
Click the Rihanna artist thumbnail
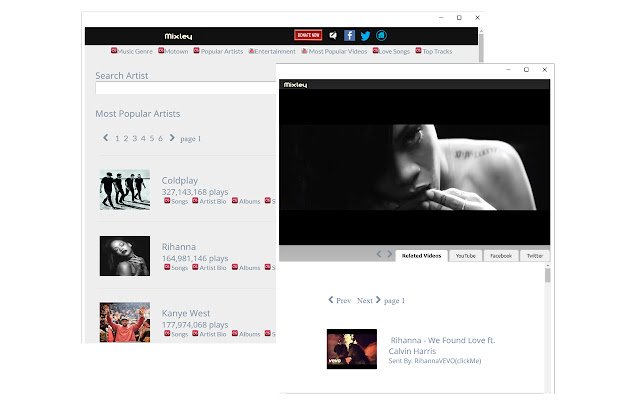pyautogui.click(x=125, y=256)
